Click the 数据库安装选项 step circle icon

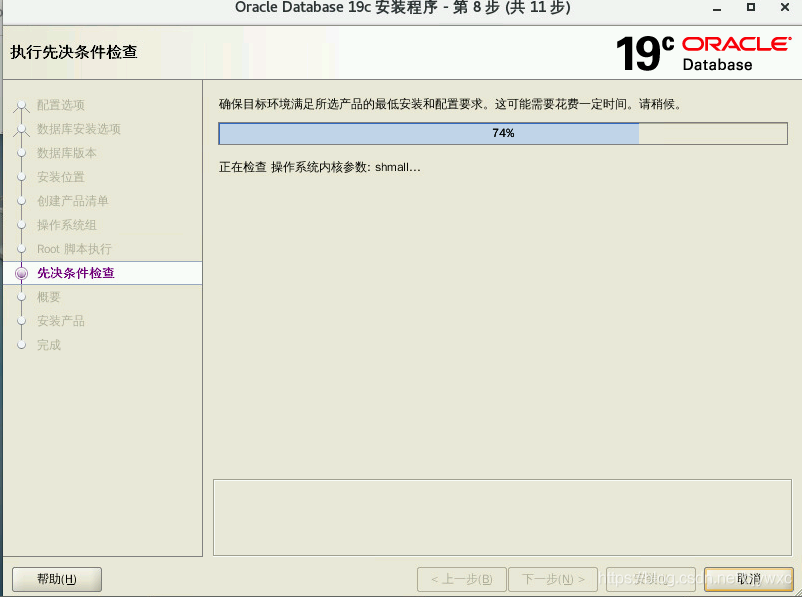coord(20,128)
